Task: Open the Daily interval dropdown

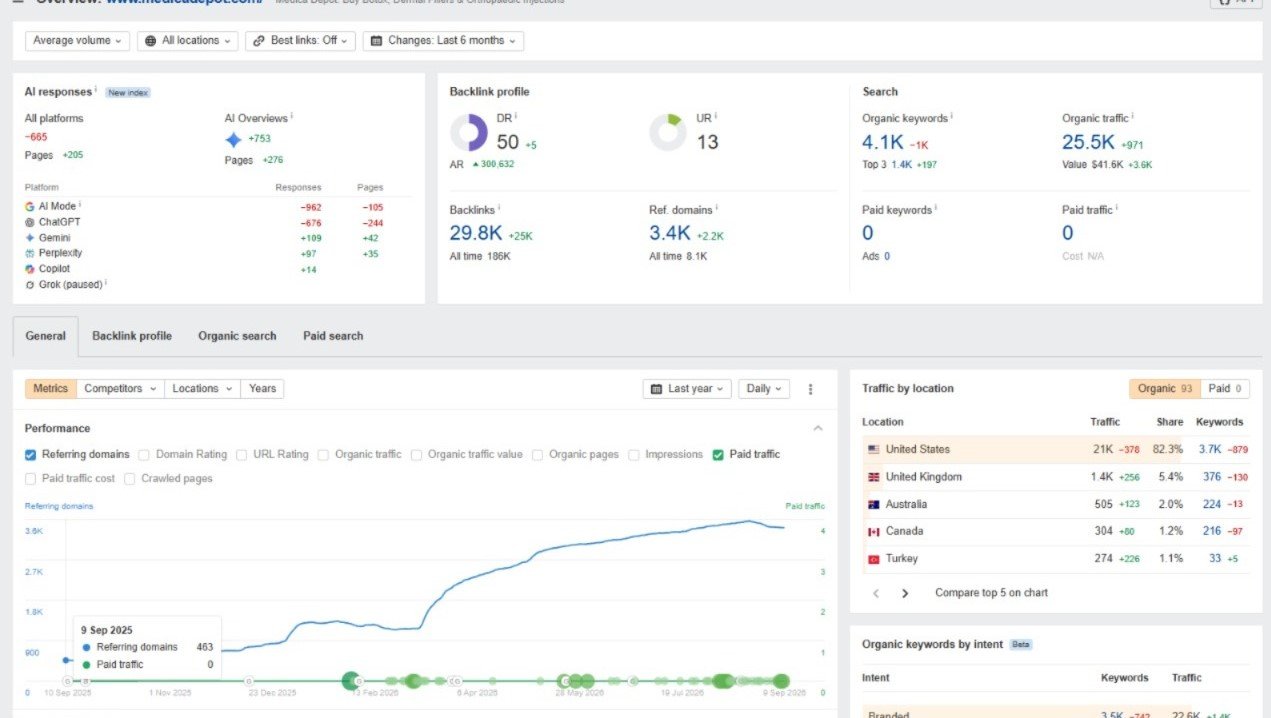Action: click(766, 389)
